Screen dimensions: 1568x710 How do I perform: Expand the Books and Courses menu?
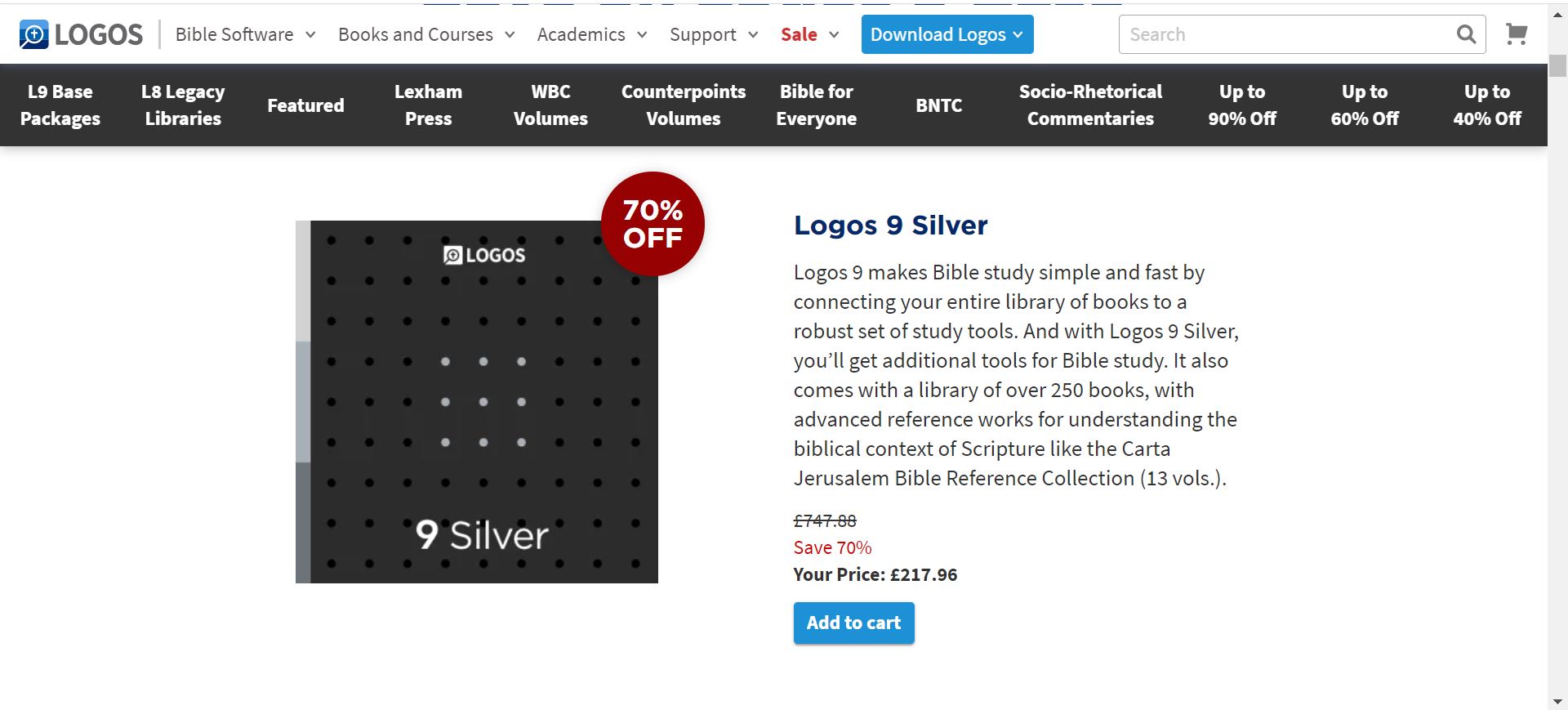tap(415, 34)
